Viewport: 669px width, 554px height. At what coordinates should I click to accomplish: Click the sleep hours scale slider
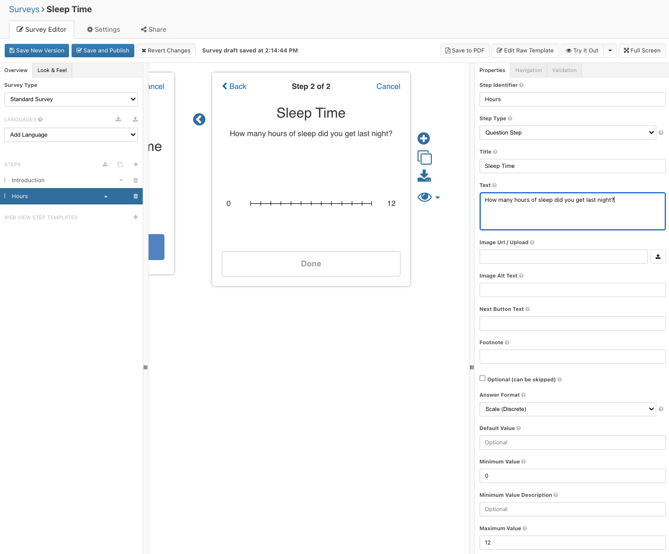tap(310, 204)
